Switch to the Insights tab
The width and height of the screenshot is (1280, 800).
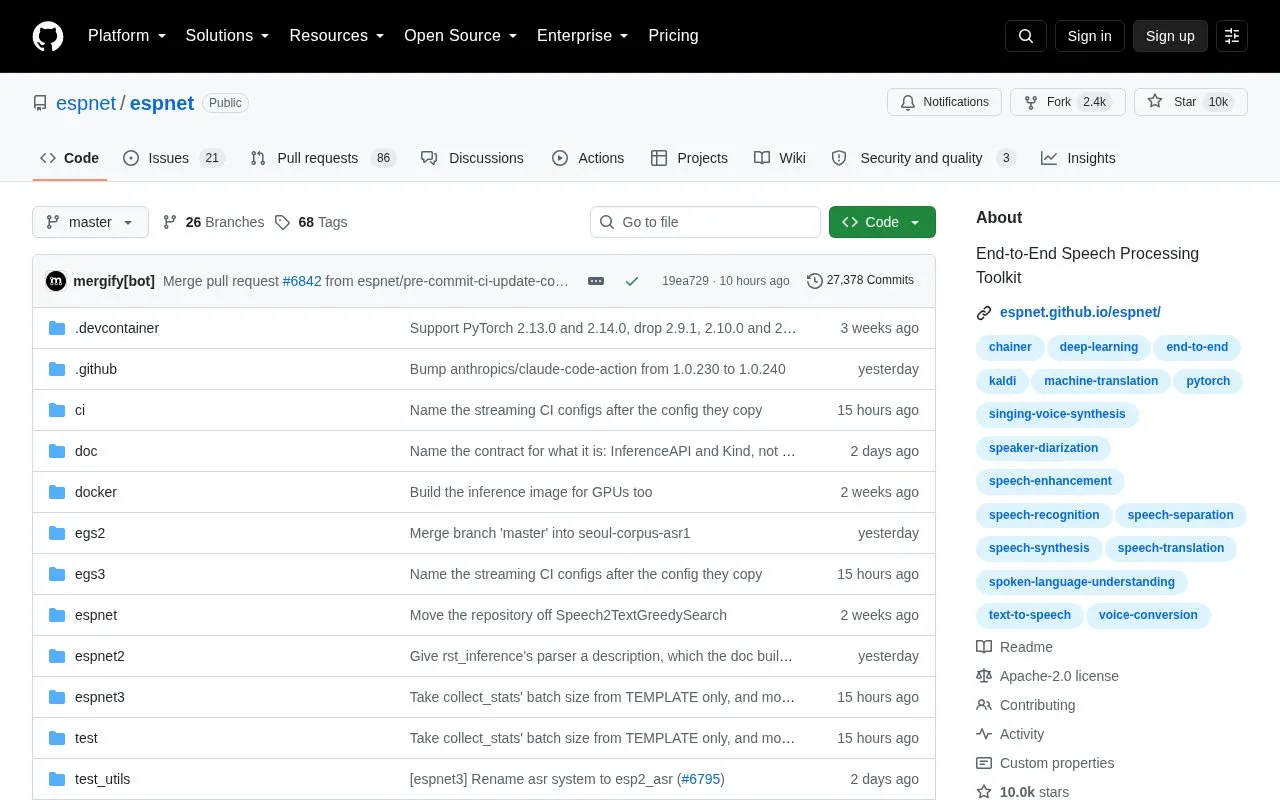pos(1078,158)
